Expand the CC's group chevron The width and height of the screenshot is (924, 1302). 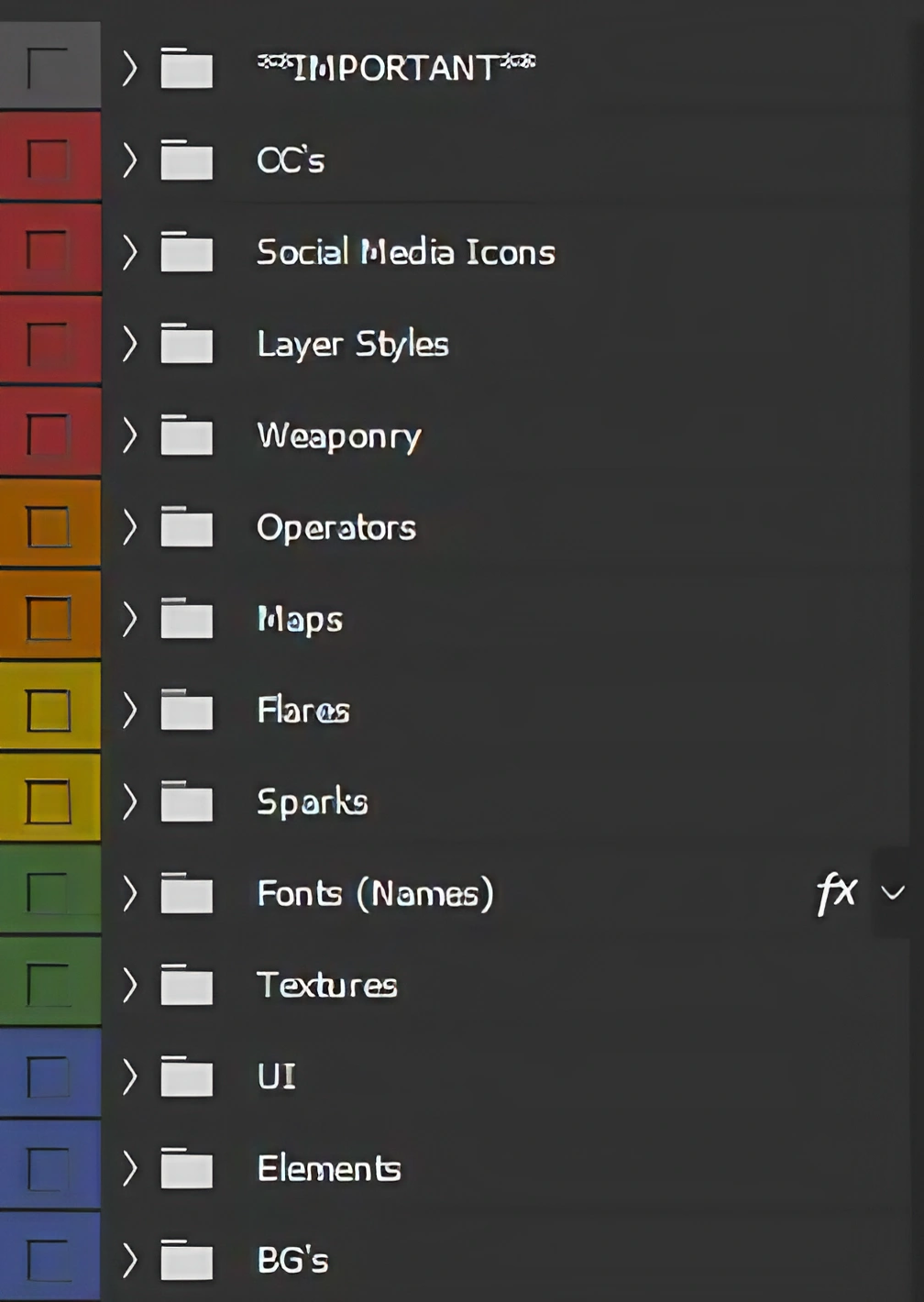[130, 160]
